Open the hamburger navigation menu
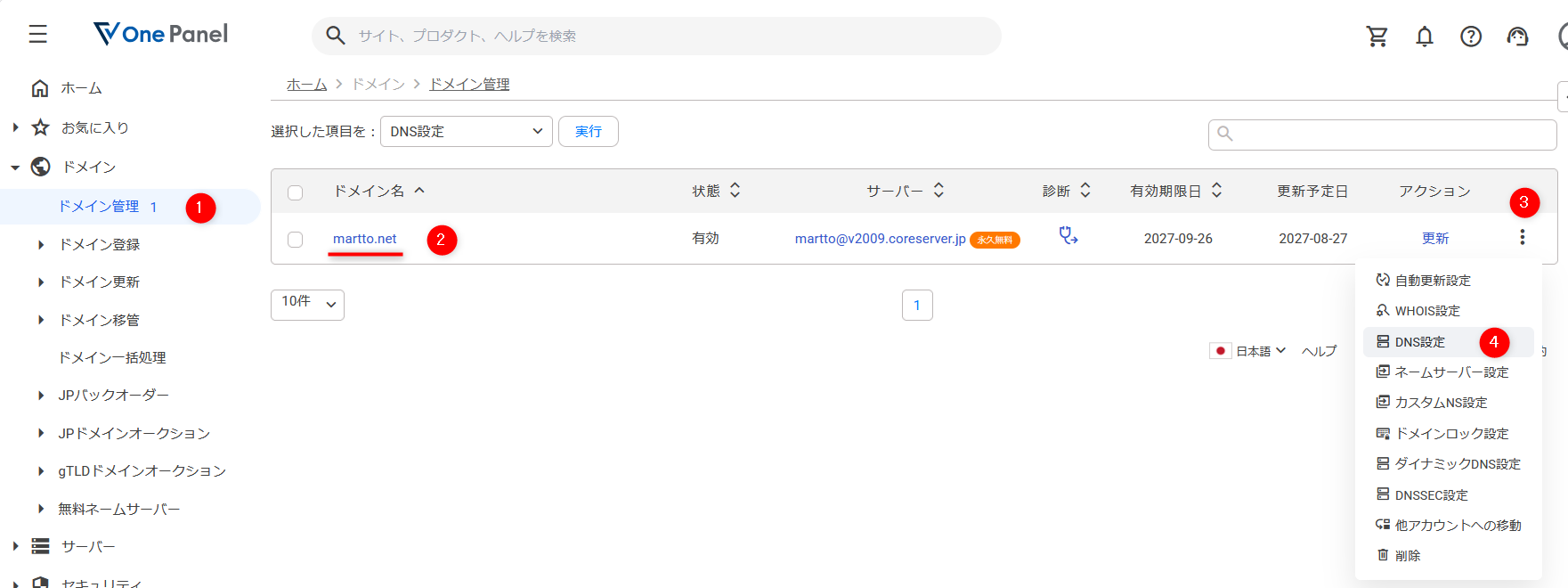 pyautogui.click(x=37, y=35)
